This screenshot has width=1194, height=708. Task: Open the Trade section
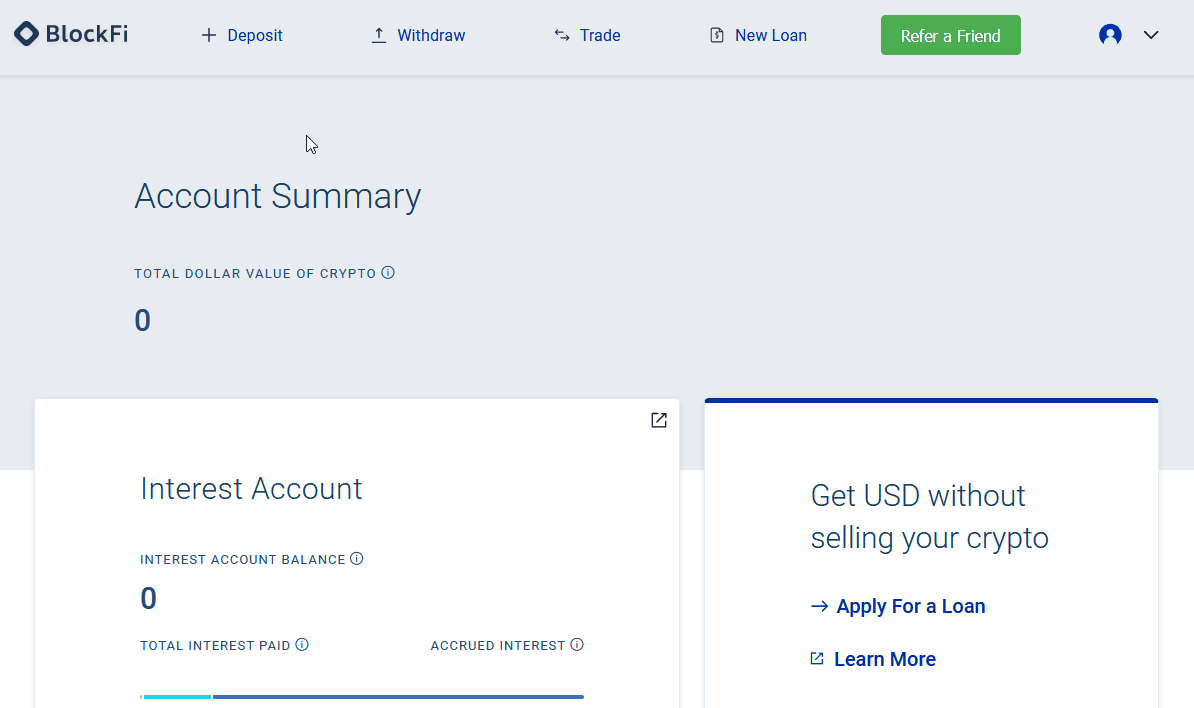[x=587, y=35]
